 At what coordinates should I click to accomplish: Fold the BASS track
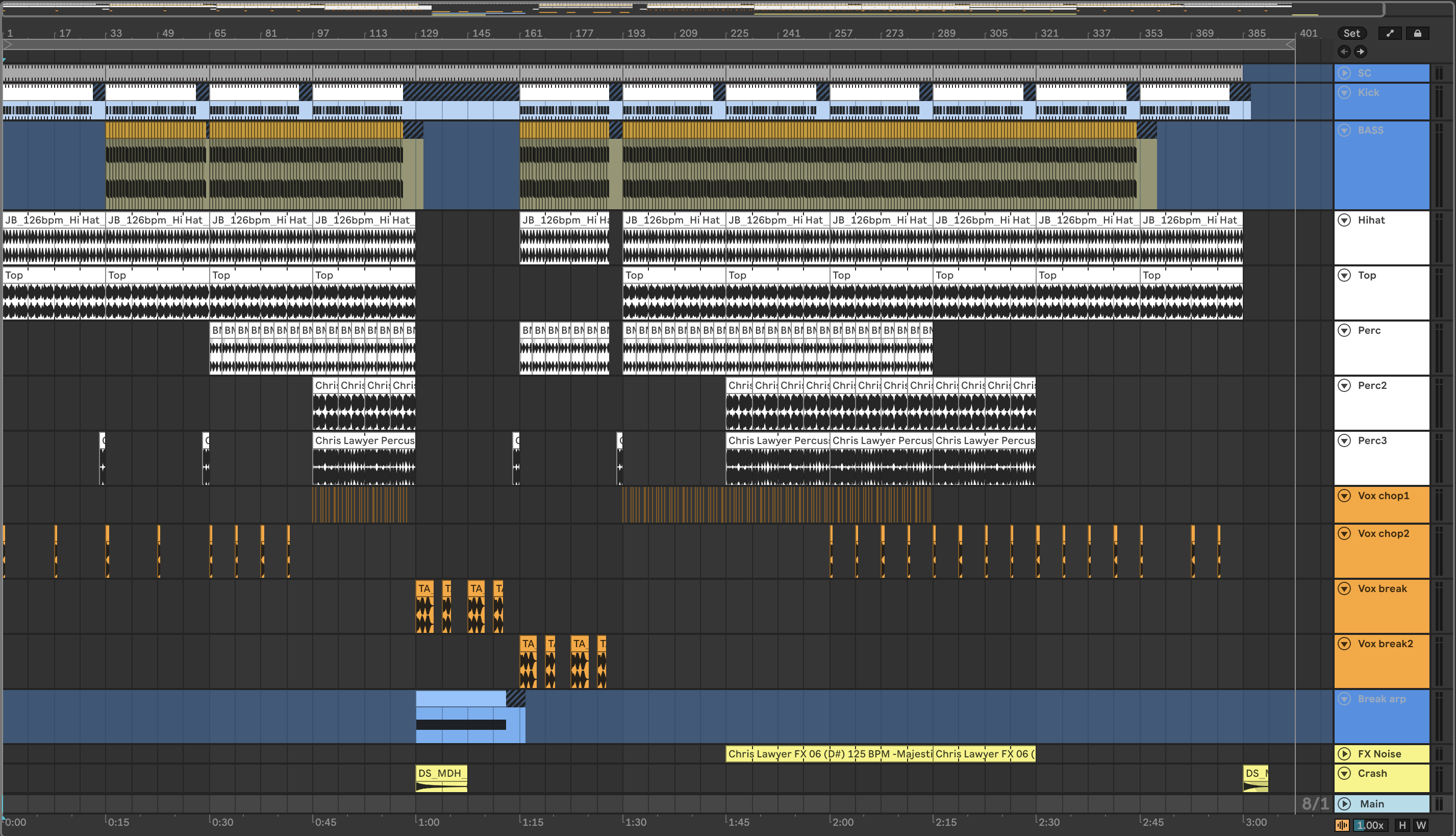click(1344, 130)
